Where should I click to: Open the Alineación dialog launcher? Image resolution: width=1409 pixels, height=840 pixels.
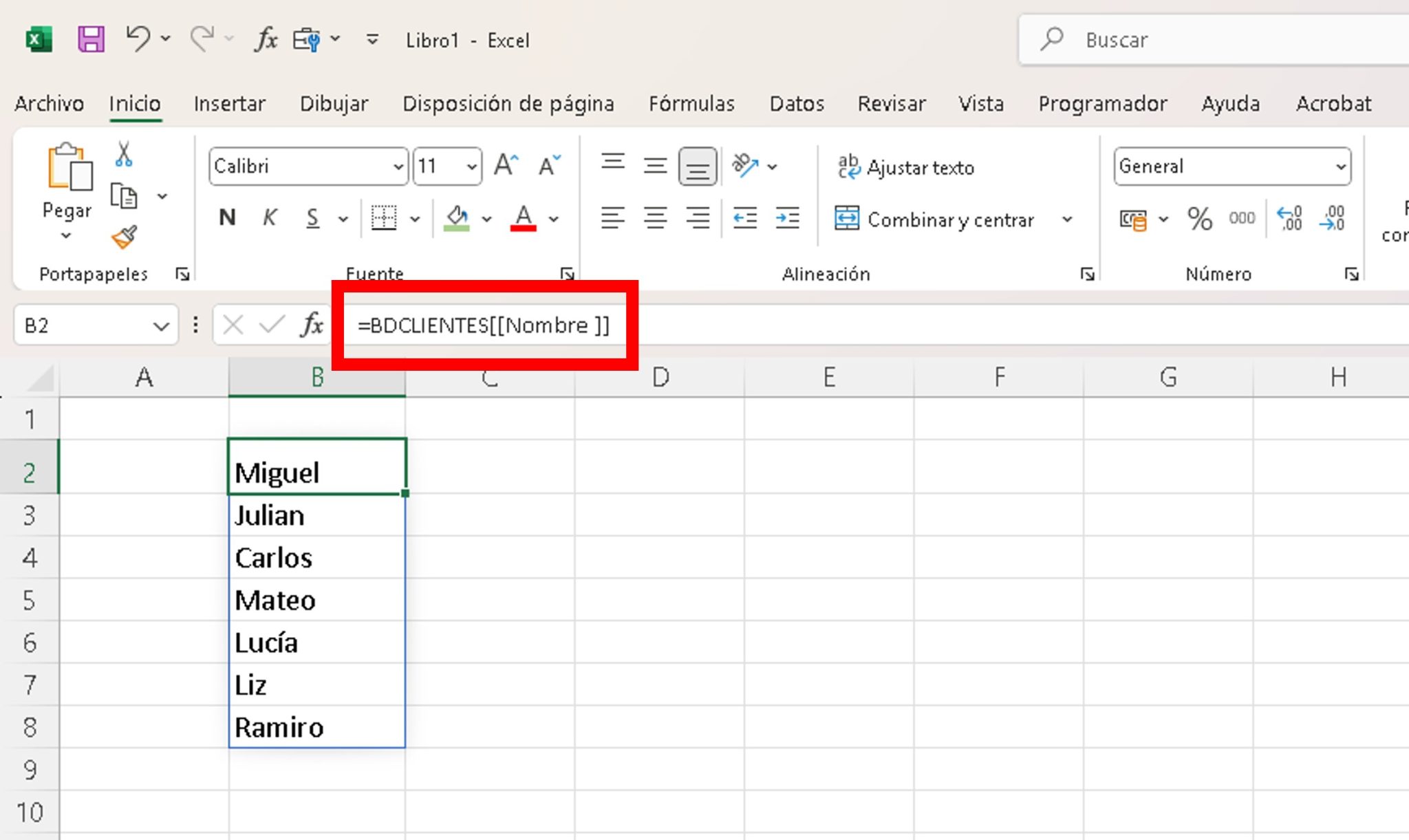click(1087, 273)
